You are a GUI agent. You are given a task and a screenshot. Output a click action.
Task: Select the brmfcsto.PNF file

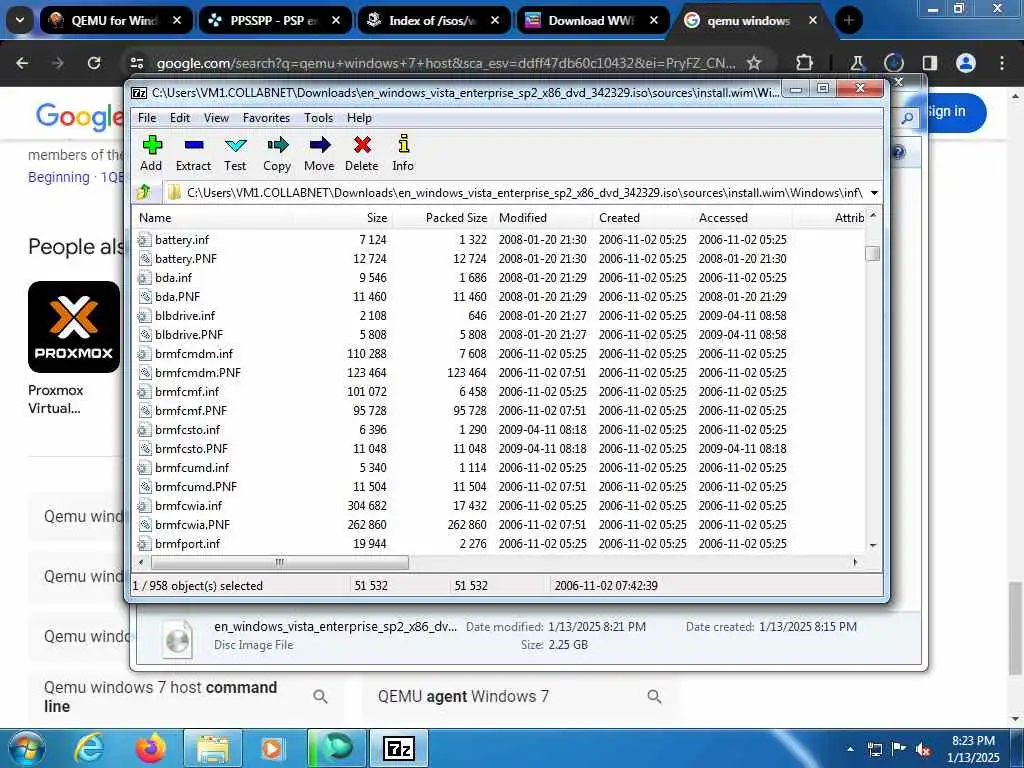[x=191, y=448]
